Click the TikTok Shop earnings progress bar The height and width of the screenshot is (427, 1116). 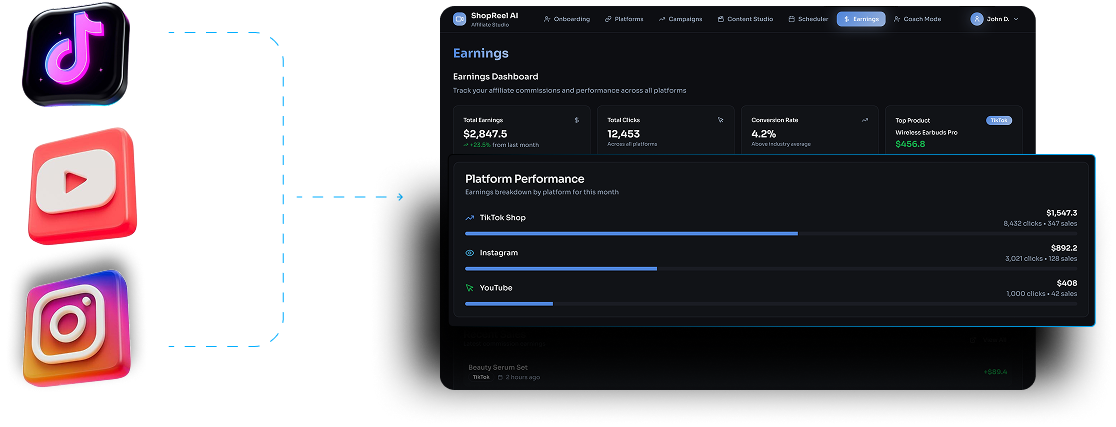click(631, 233)
